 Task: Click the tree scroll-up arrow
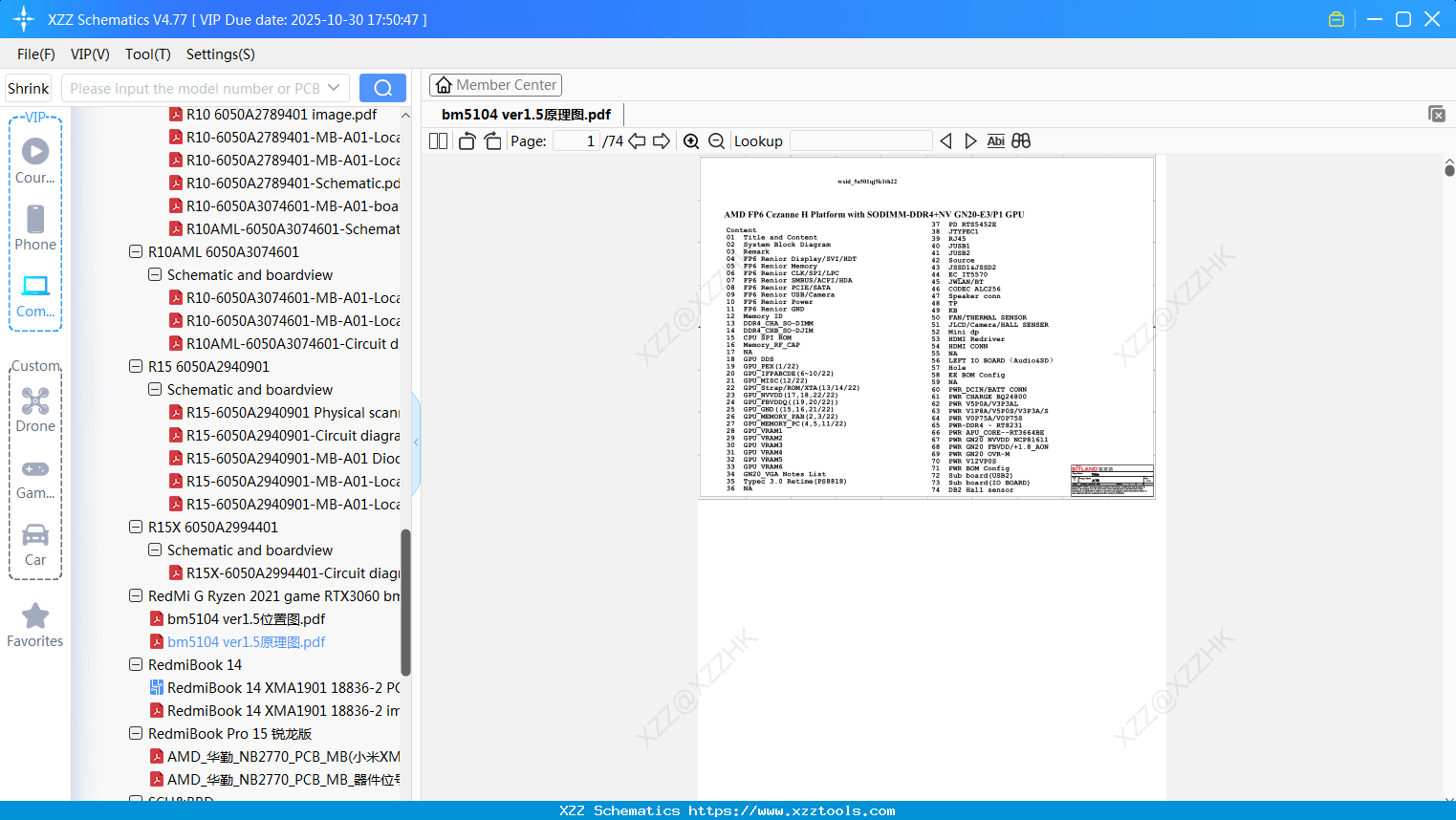tap(405, 115)
